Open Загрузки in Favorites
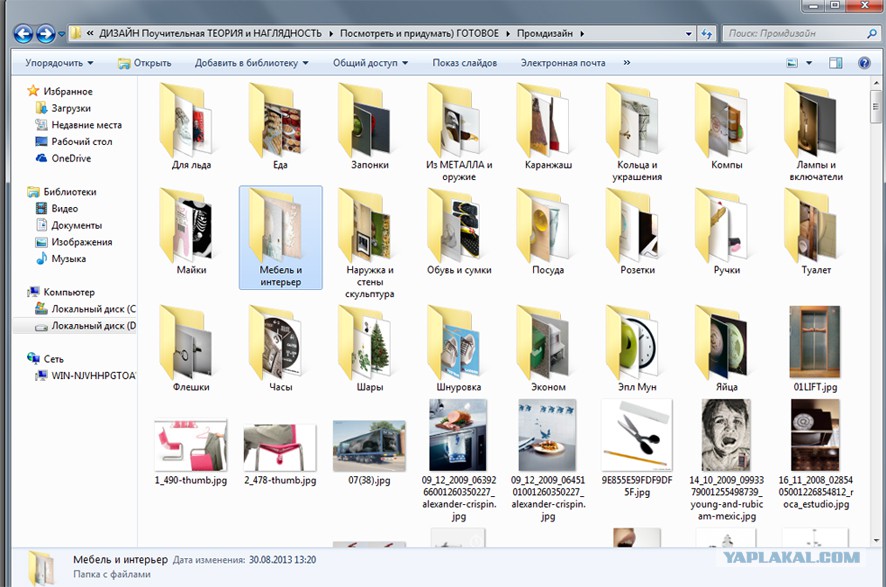 click(63, 108)
